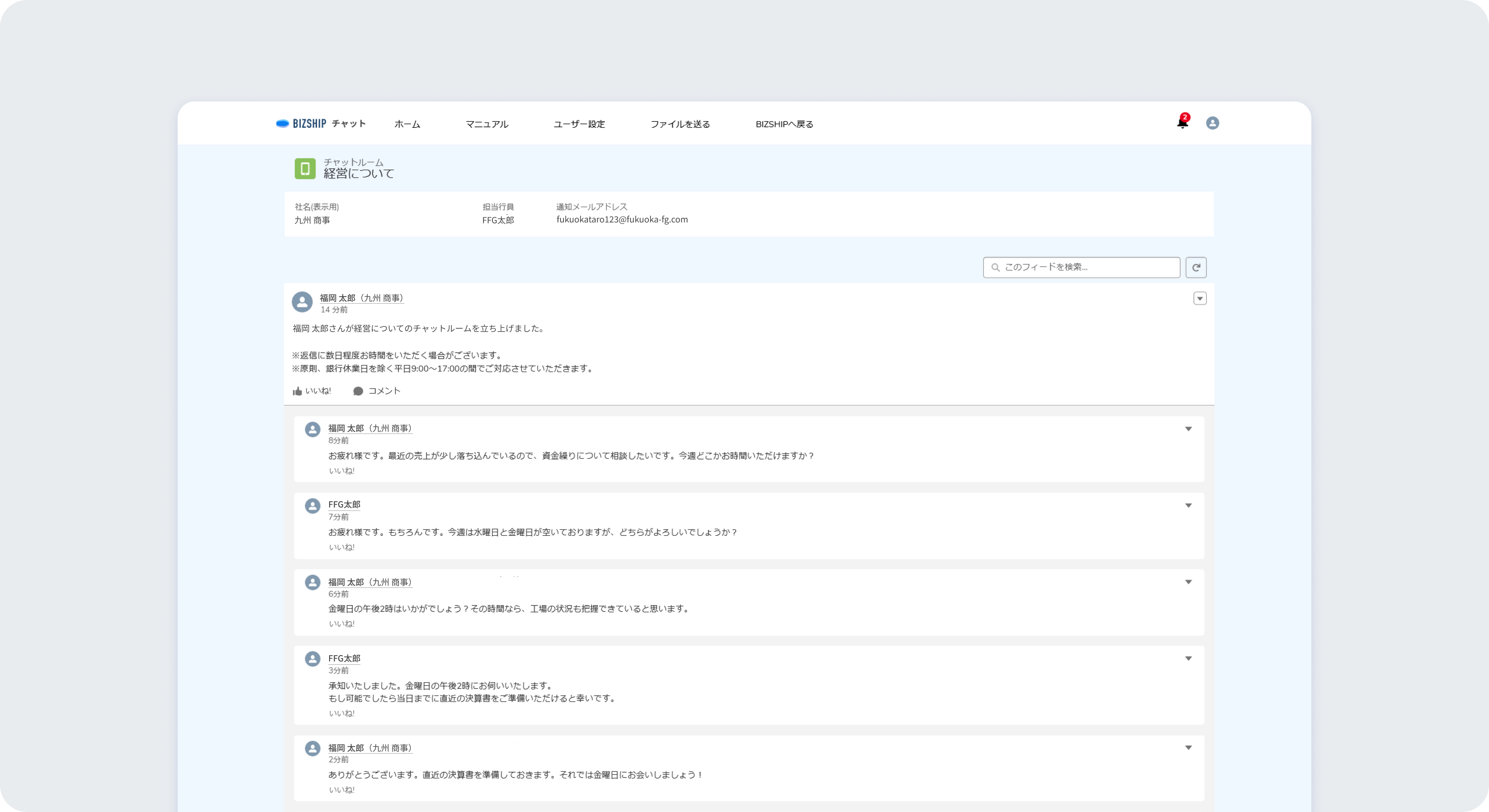
Task: Click コメント on the creation post
Action: (376, 391)
